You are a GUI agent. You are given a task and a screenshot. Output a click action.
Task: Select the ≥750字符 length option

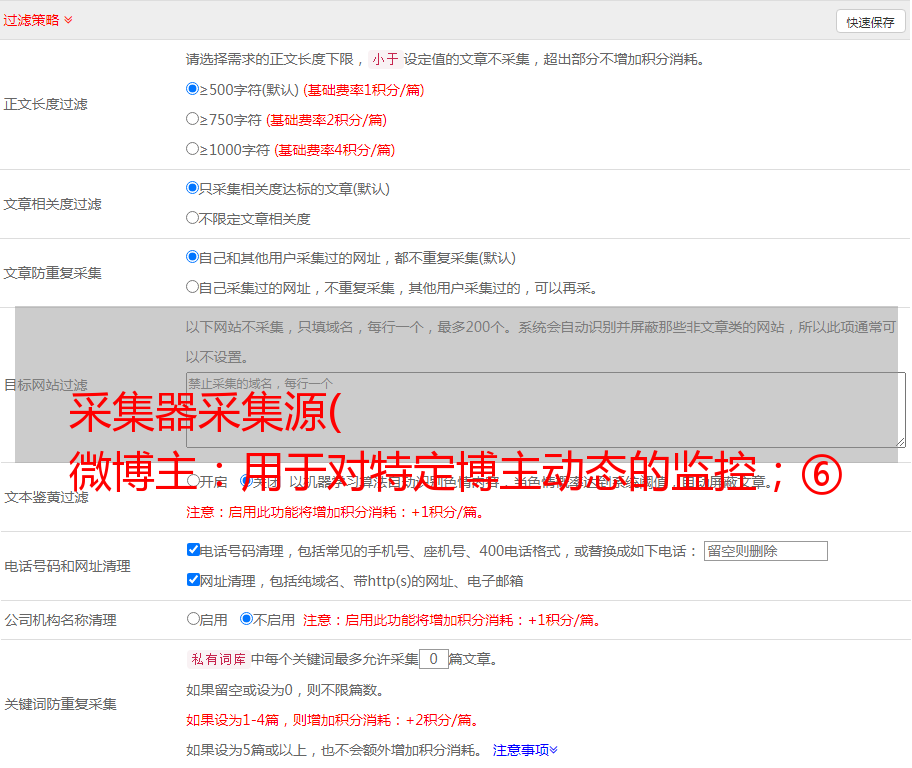coord(192,119)
